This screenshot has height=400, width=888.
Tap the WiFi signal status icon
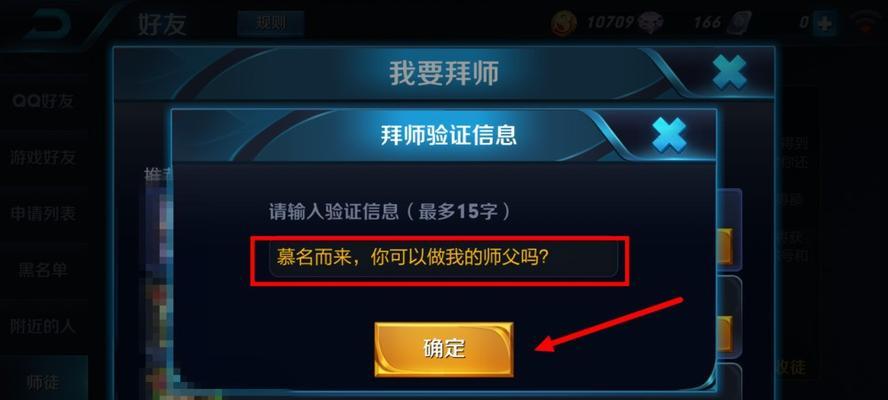coord(867,24)
